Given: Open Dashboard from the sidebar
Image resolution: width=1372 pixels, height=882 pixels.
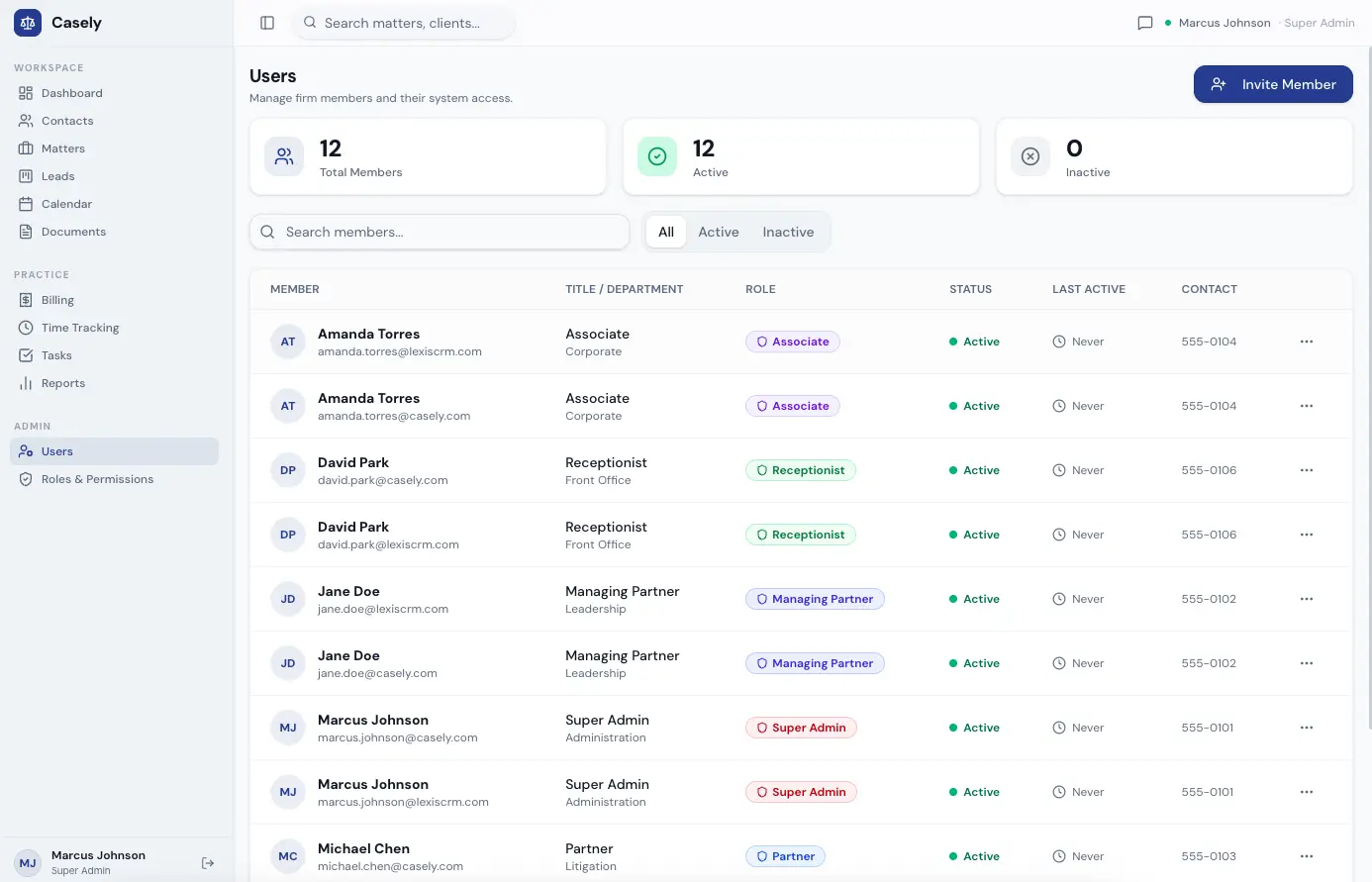Looking at the screenshot, I should [x=114, y=93].
